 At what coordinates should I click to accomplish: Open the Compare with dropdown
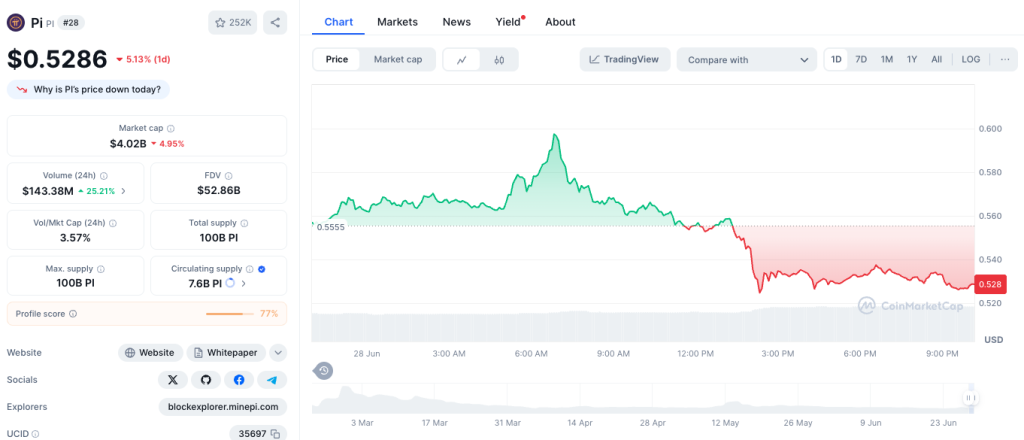[x=746, y=59]
